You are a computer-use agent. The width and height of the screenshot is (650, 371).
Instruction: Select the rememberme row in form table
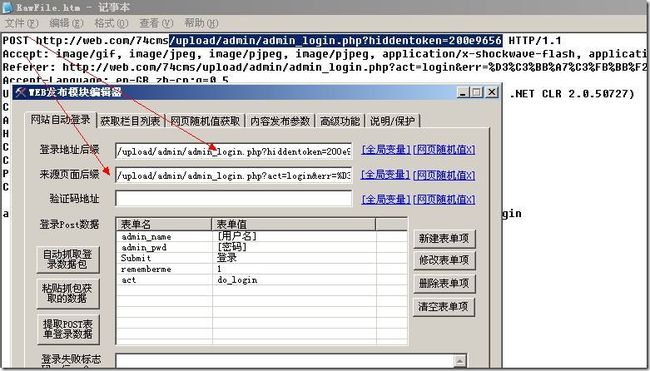(x=262, y=269)
